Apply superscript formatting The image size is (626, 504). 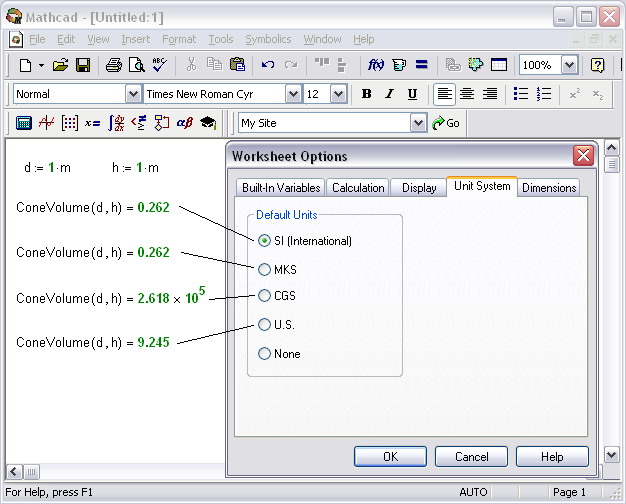(575, 94)
